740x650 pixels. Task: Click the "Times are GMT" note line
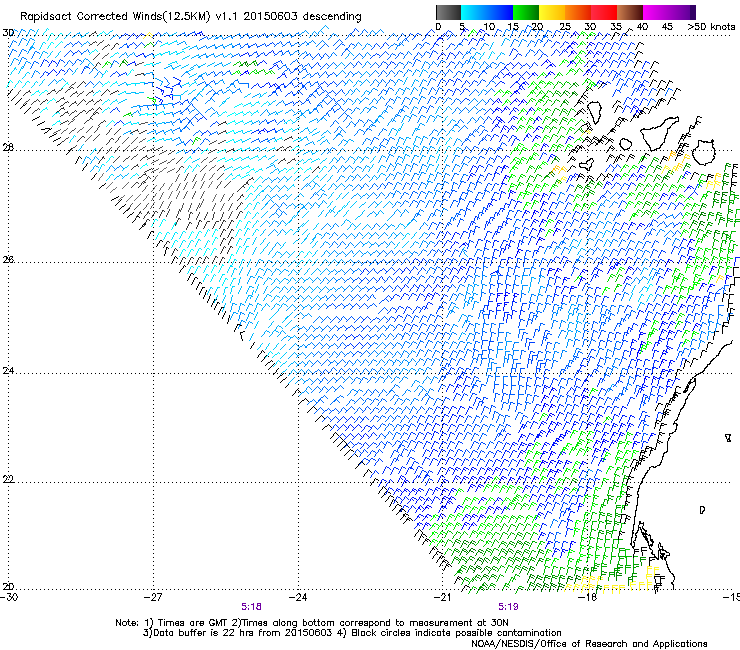[x=311, y=623]
